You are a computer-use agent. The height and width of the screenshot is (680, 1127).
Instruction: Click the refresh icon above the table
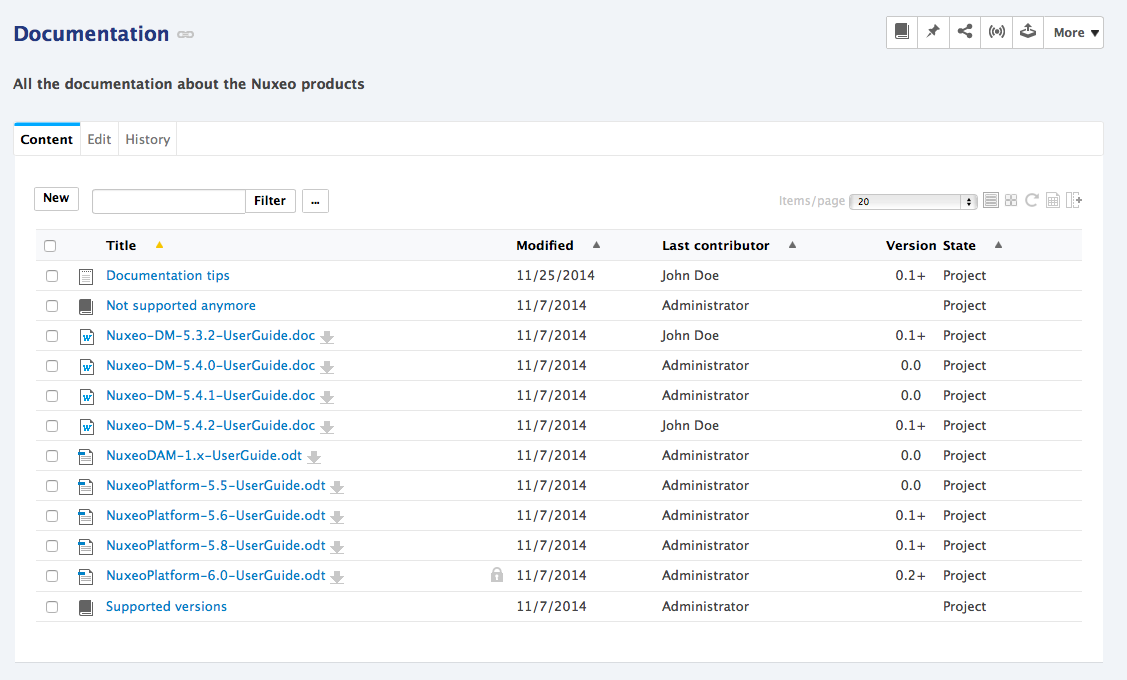1031,201
